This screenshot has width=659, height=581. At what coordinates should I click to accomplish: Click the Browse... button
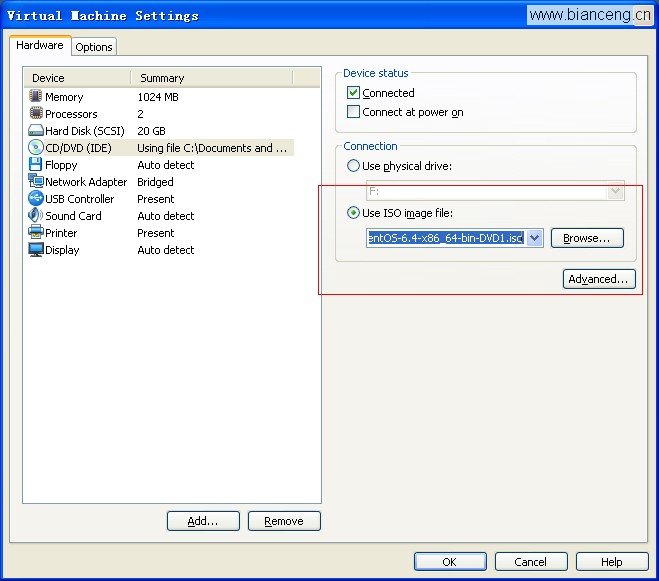pyautogui.click(x=587, y=238)
